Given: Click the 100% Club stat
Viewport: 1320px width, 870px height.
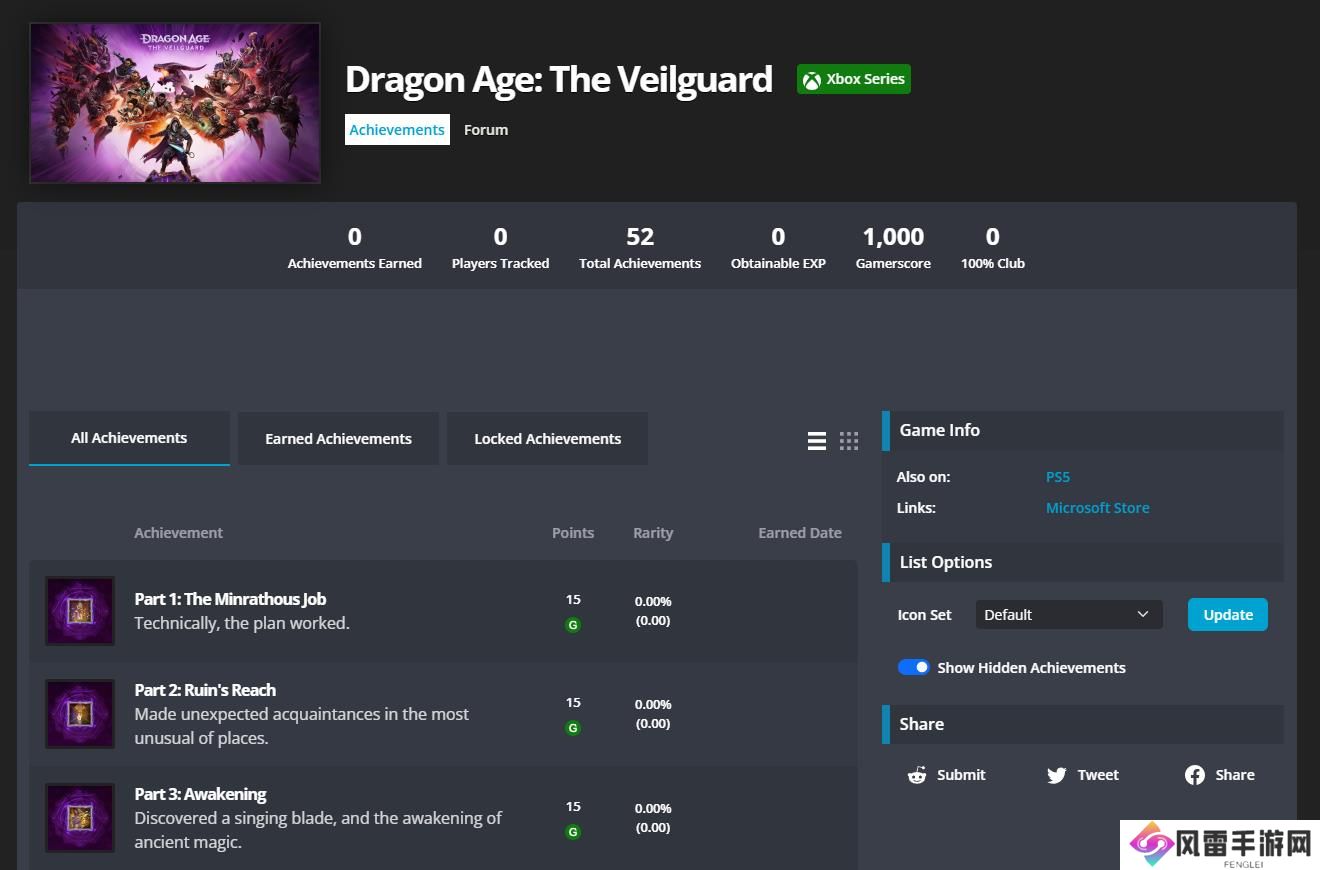Looking at the screenshot, I should click(992, 248).
